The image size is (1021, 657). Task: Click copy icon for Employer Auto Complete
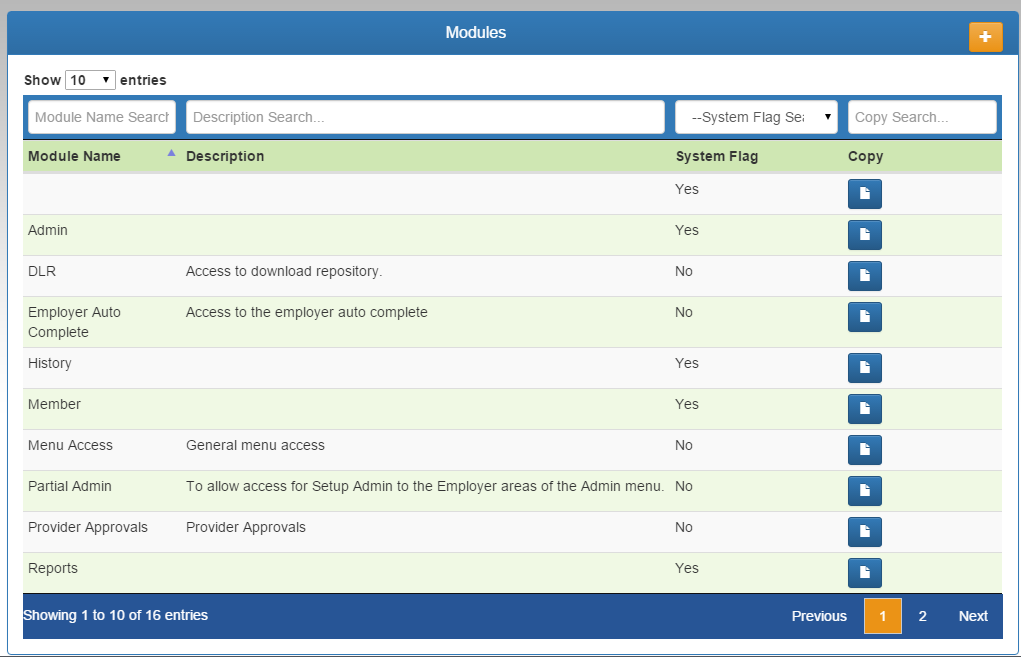(864, 317)
